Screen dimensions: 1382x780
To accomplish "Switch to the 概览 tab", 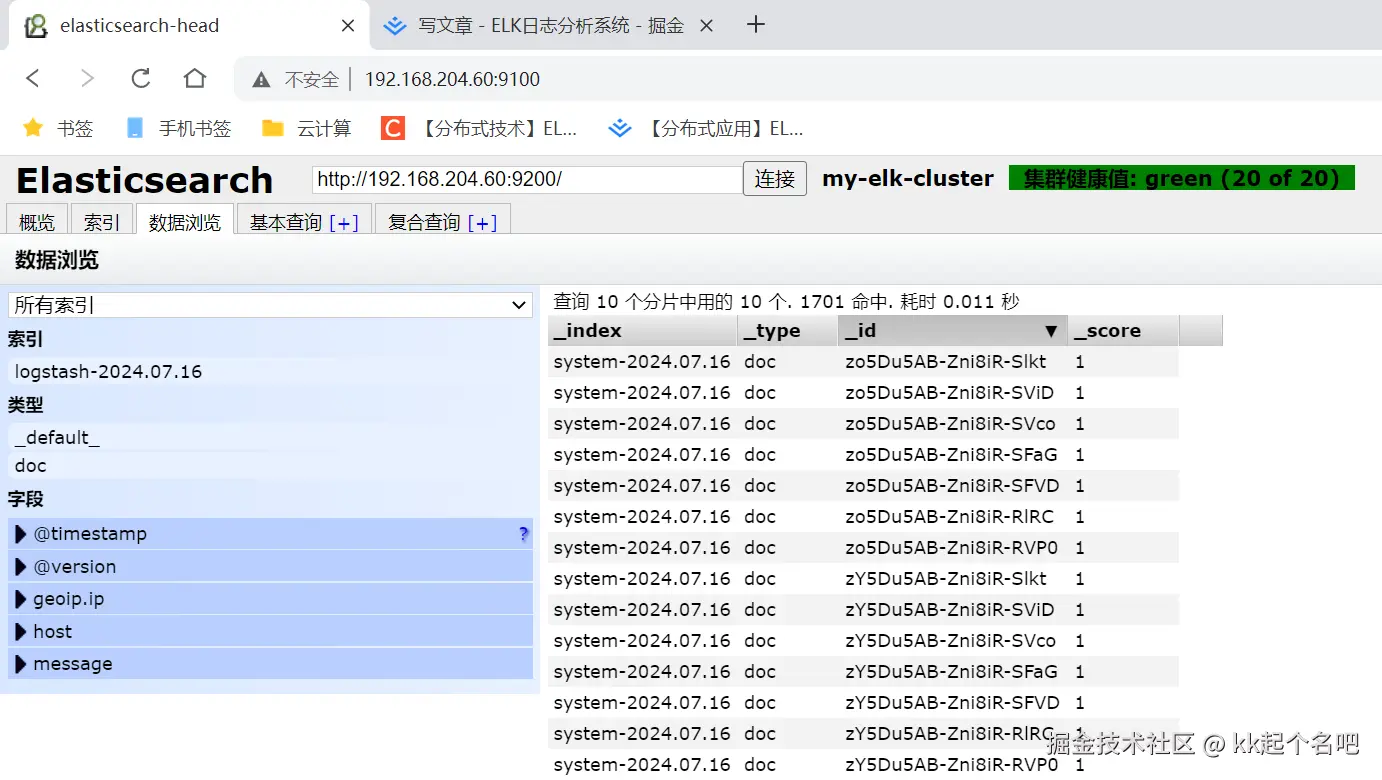I will (x=36, y=222).
